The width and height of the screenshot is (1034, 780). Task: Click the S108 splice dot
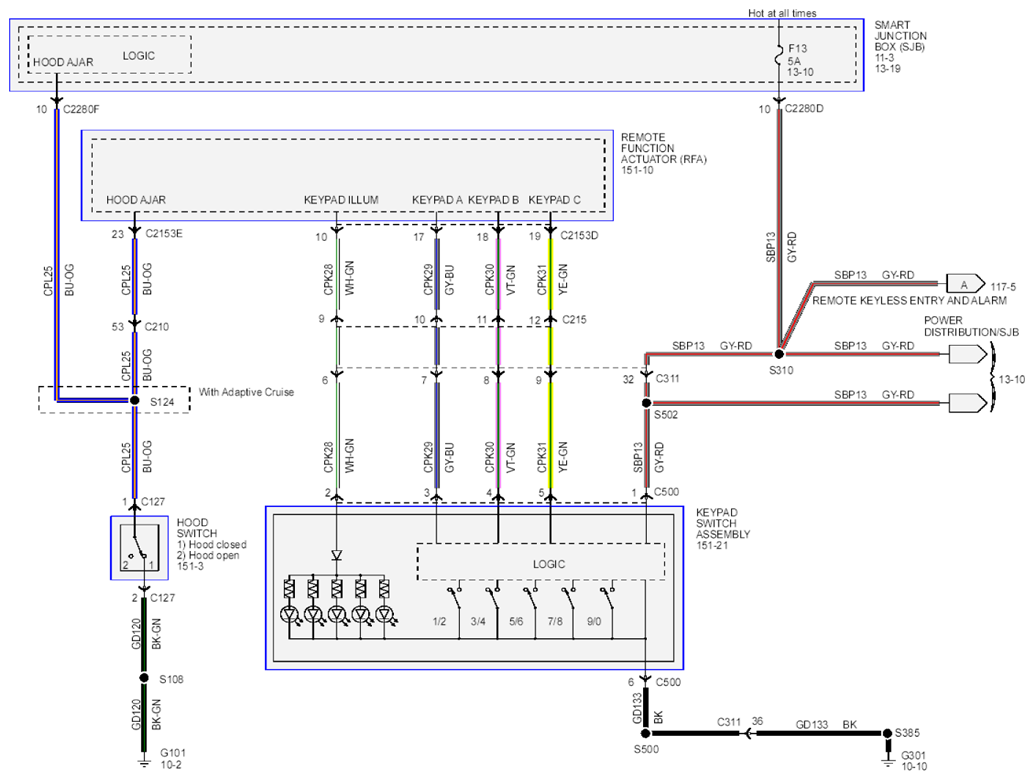coord(144,678)
